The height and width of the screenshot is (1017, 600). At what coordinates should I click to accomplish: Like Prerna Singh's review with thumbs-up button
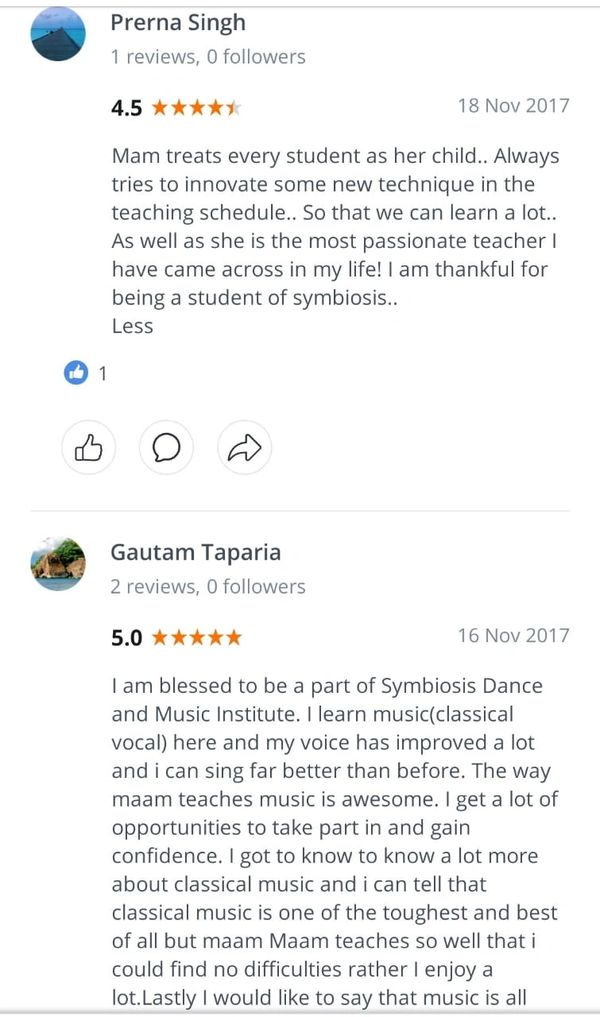(89, 449)
